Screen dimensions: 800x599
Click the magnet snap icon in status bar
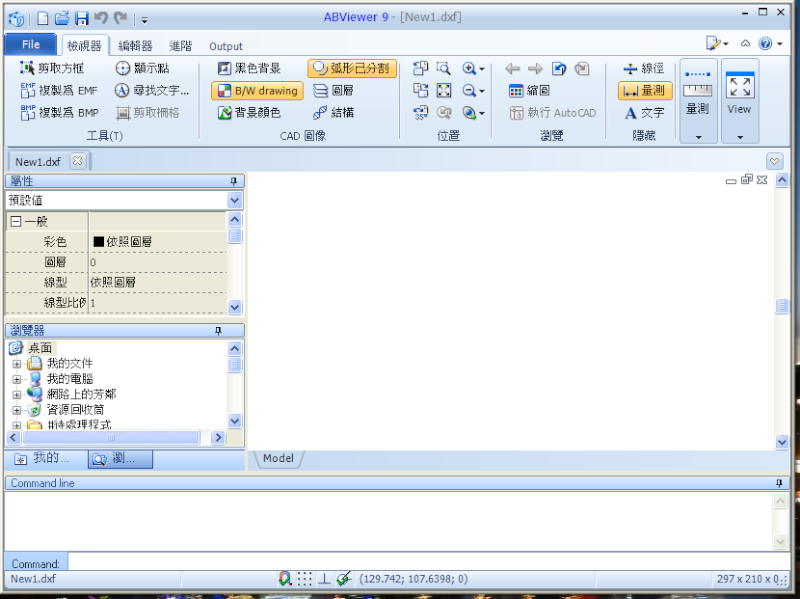pyautogui.click(x=285, y=579)
